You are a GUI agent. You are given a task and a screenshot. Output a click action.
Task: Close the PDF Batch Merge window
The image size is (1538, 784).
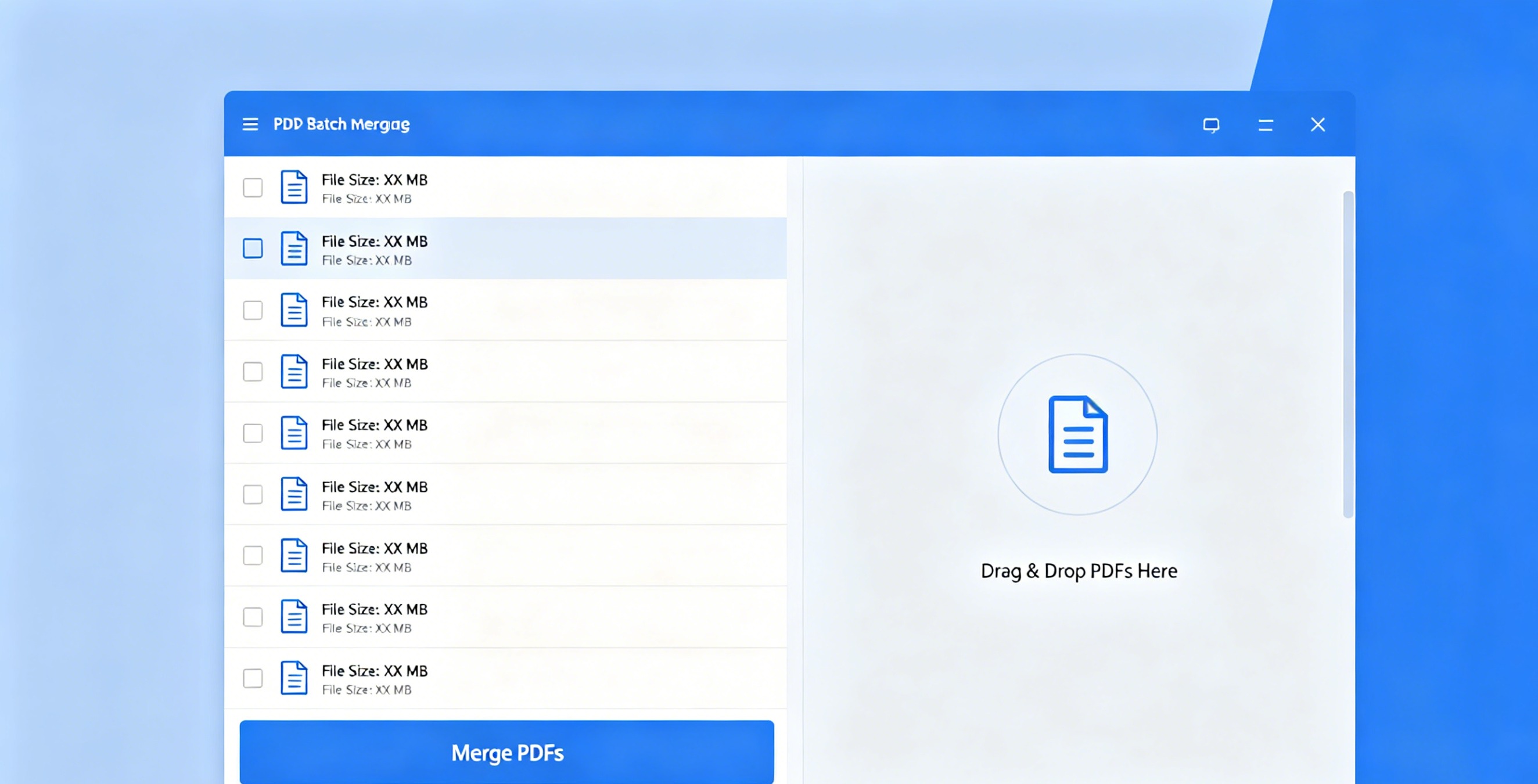click(1318, 124)
